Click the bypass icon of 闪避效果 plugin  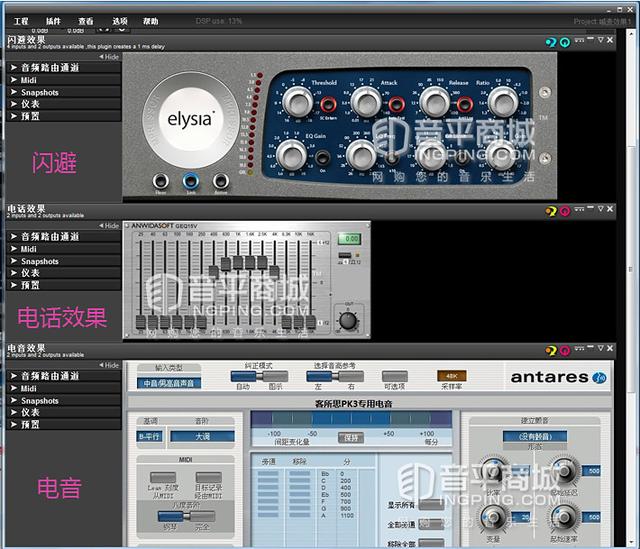pos(551,42)
